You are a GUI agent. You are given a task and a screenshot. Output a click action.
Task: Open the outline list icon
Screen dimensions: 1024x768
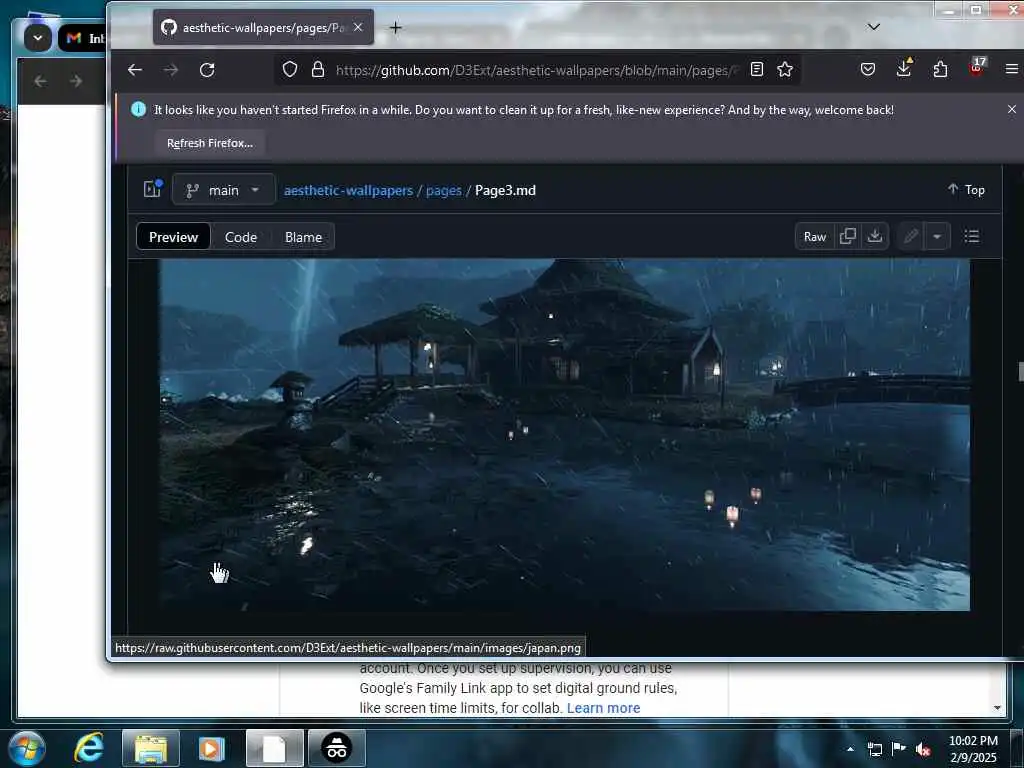coord(972,236)
